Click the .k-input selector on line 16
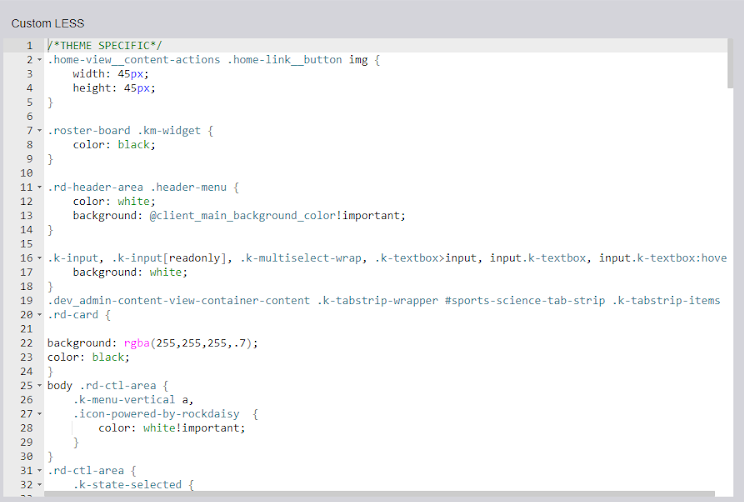Image resolution: width=744 pixels, height=502 pixels. click(x=73, y=258)
